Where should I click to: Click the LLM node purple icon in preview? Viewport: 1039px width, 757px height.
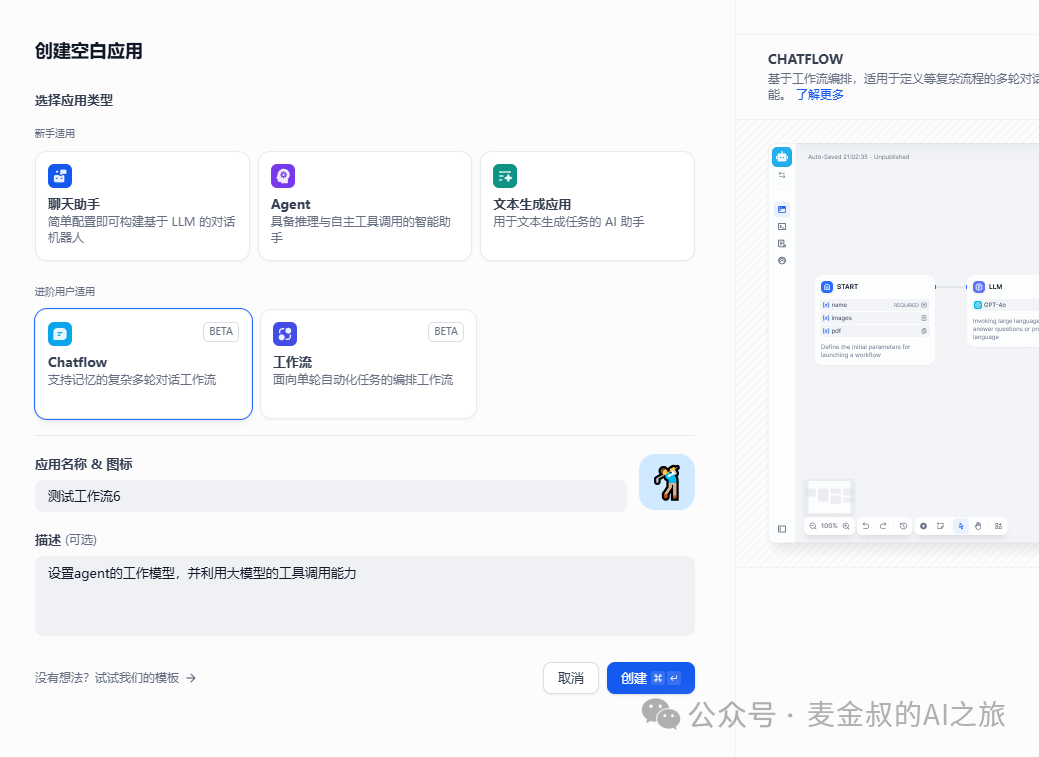pos(979,287)
